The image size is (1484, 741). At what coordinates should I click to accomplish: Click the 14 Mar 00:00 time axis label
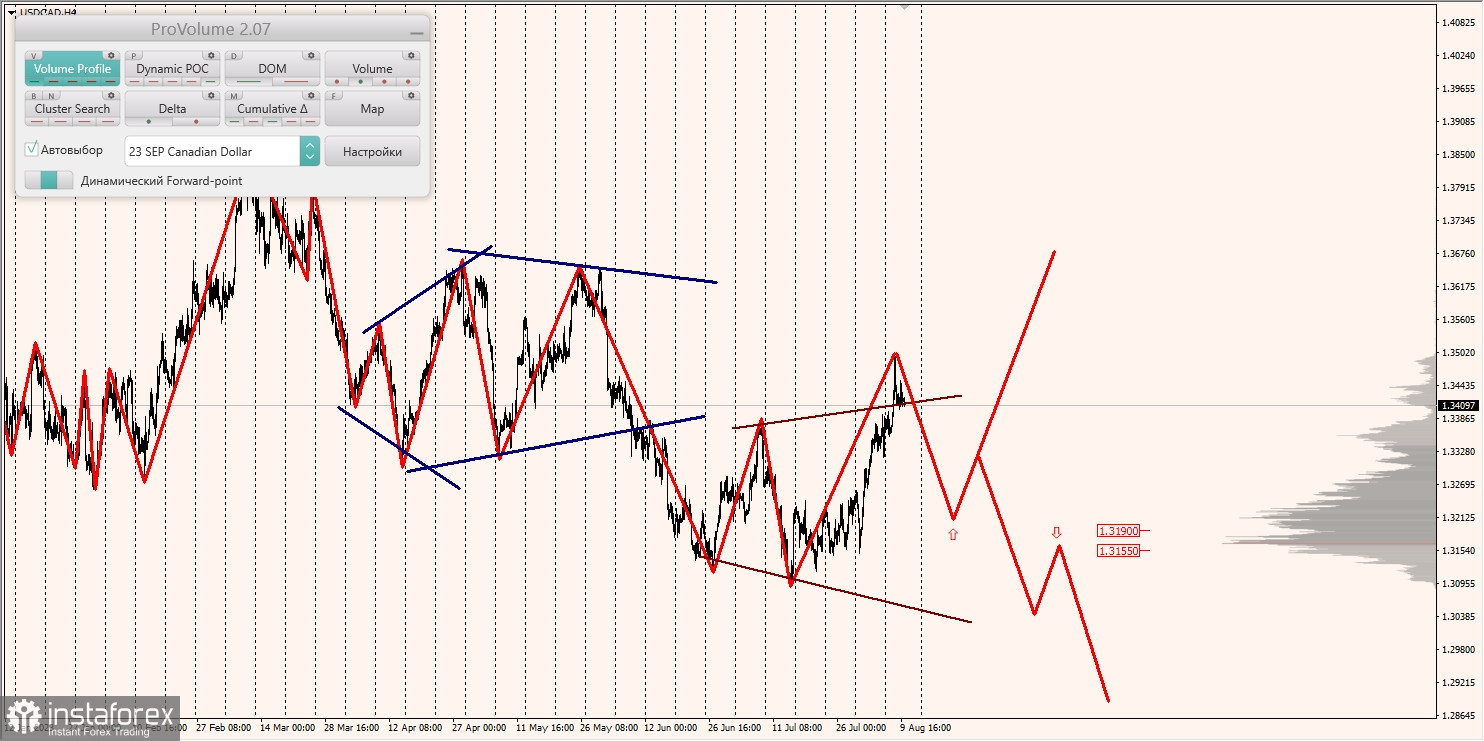coord(287,728)
